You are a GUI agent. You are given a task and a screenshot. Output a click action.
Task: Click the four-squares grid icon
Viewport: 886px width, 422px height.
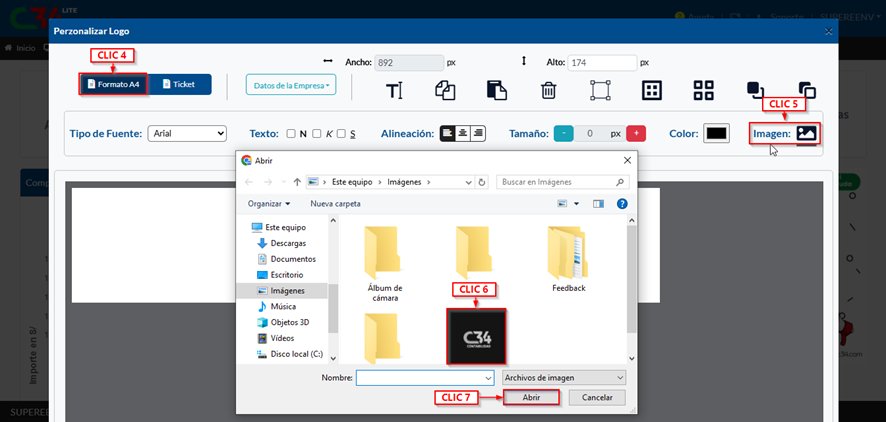point(704,91)
